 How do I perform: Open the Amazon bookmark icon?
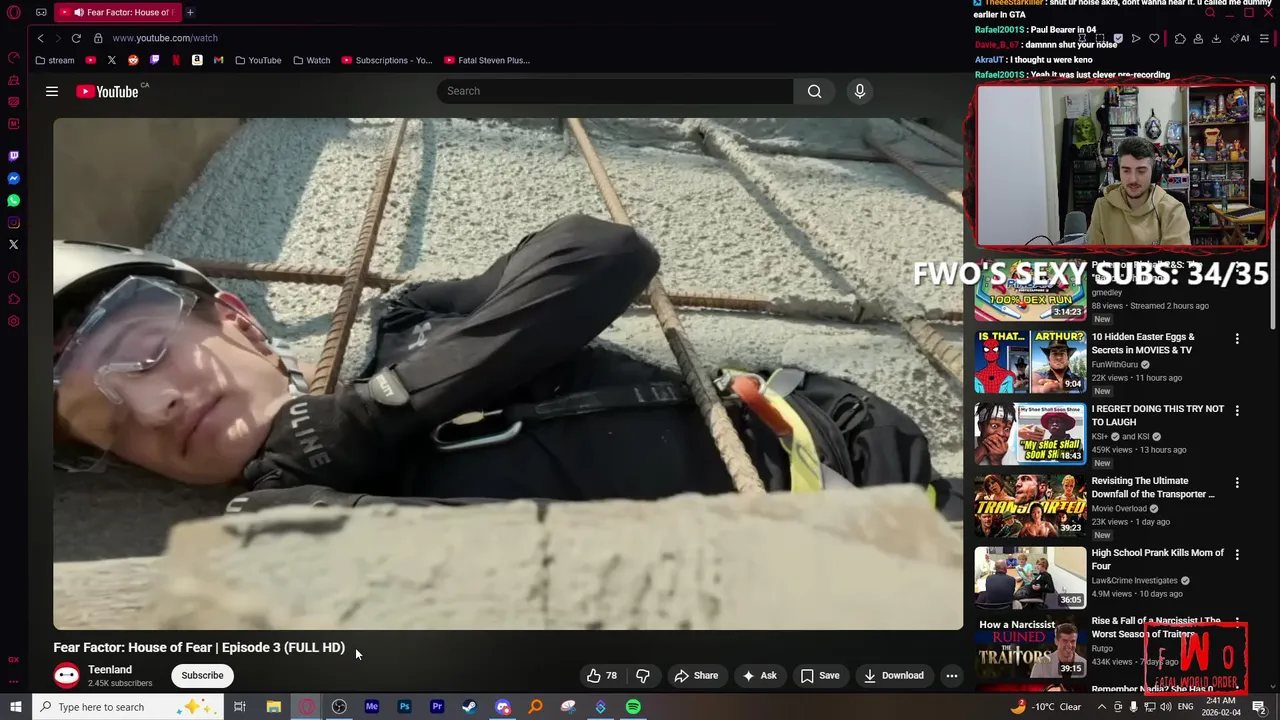pos(197,60)
